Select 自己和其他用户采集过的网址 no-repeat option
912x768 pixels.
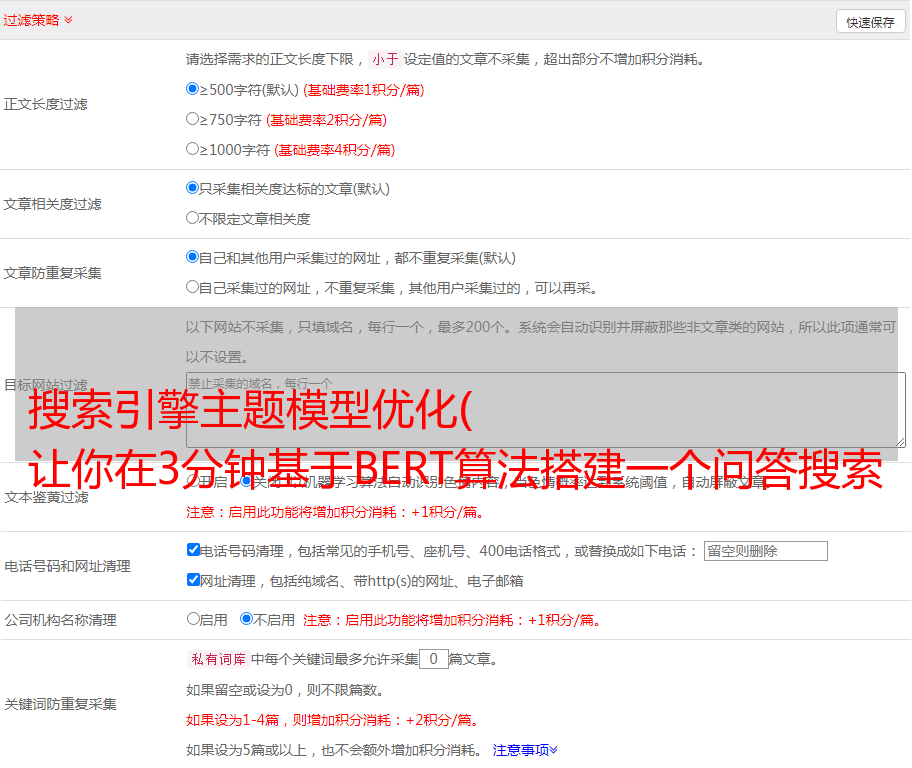click(193, 257)
